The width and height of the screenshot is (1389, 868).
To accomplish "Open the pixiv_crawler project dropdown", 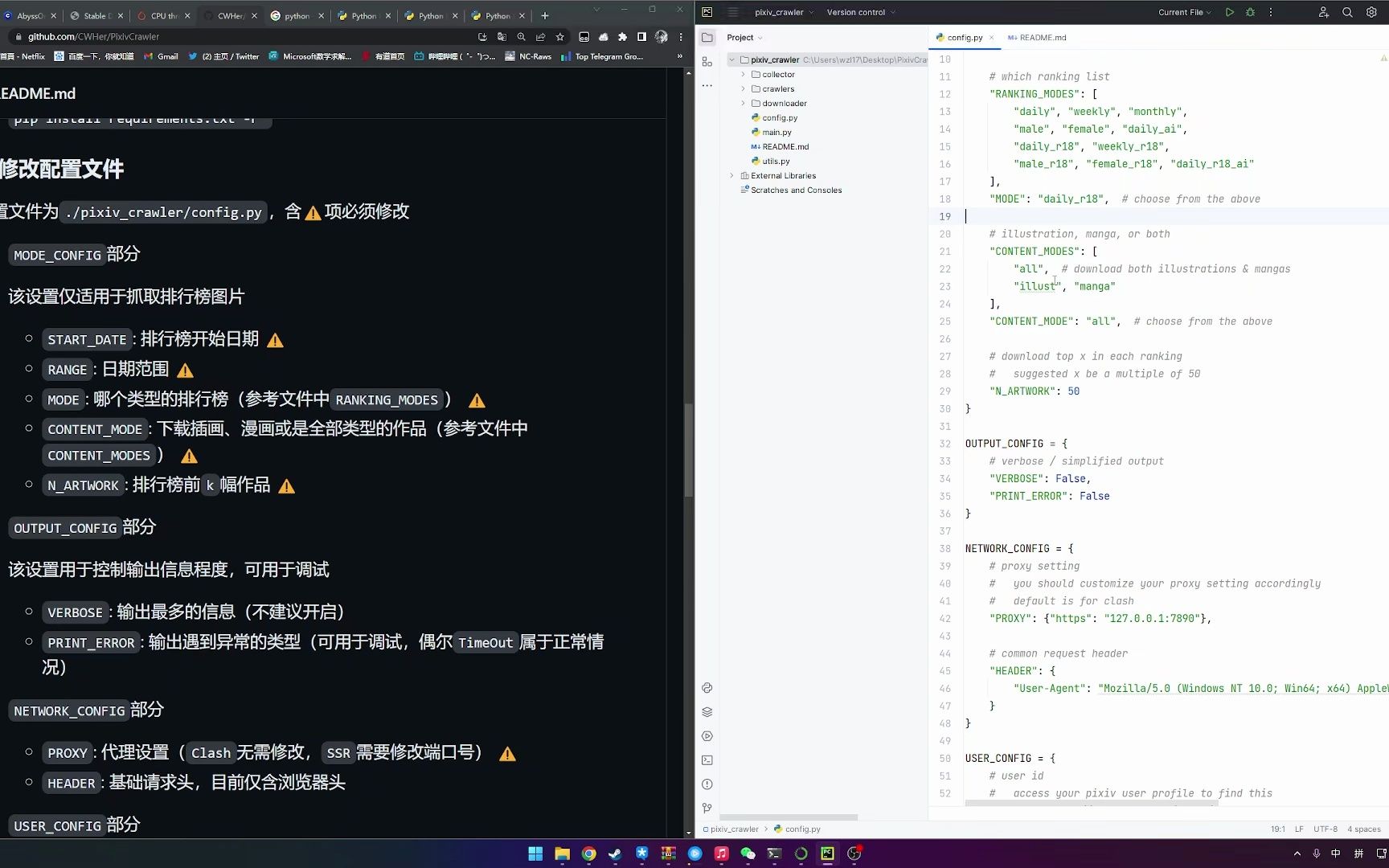I will pos(785,13).
